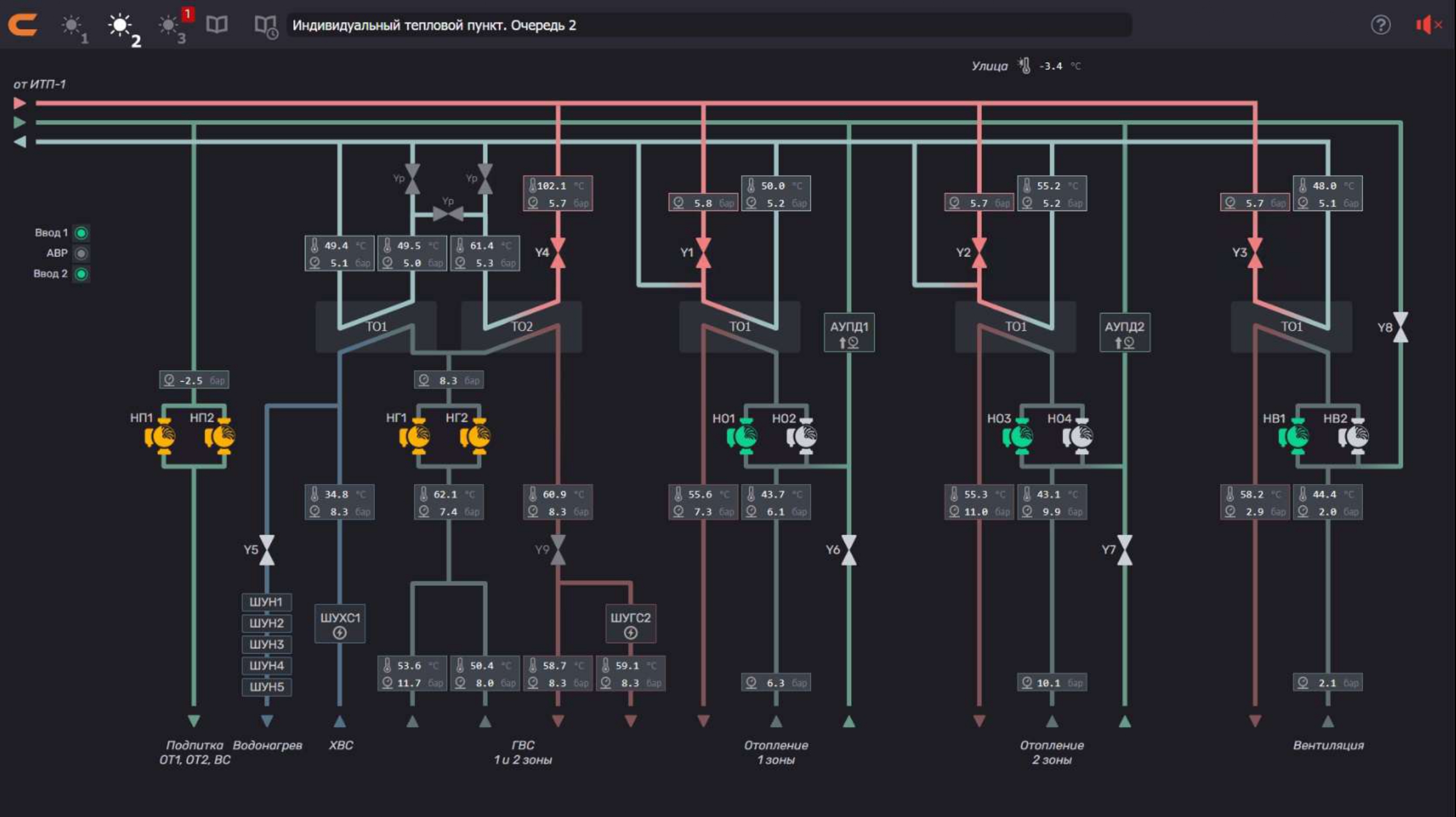Open sun screen 3 with alert badge
The image size is (1456, 817).
pyautogui.click(x=170, y=26)
